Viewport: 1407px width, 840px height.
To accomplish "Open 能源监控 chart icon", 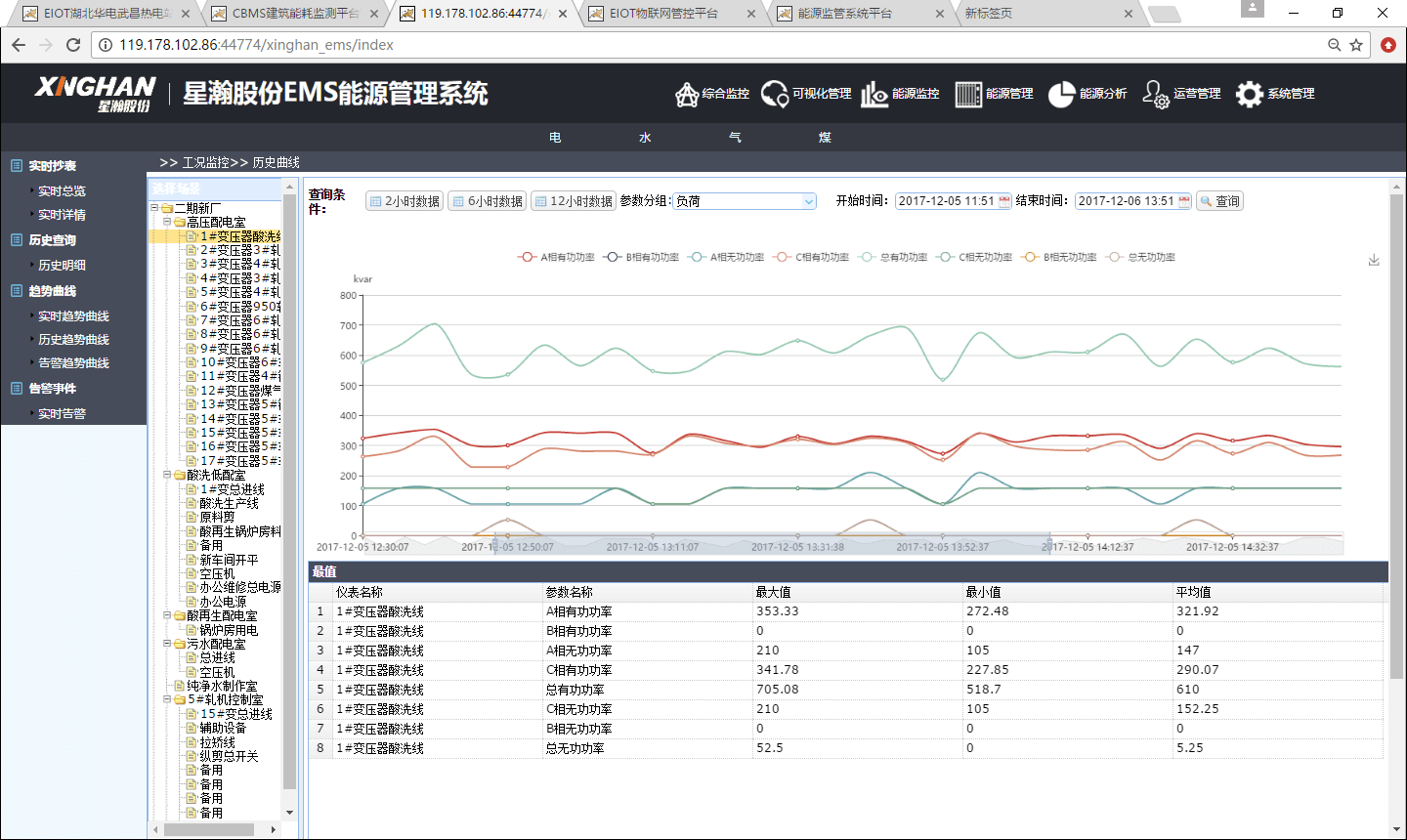I will (874, 94).
